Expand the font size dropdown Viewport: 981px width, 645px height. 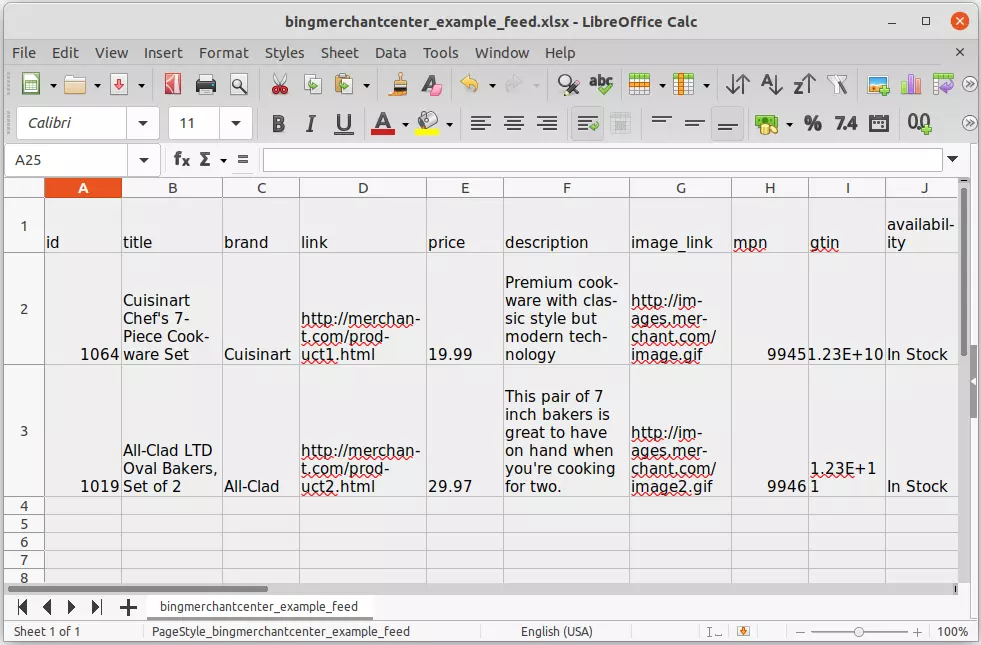click(x=235, y=123)
